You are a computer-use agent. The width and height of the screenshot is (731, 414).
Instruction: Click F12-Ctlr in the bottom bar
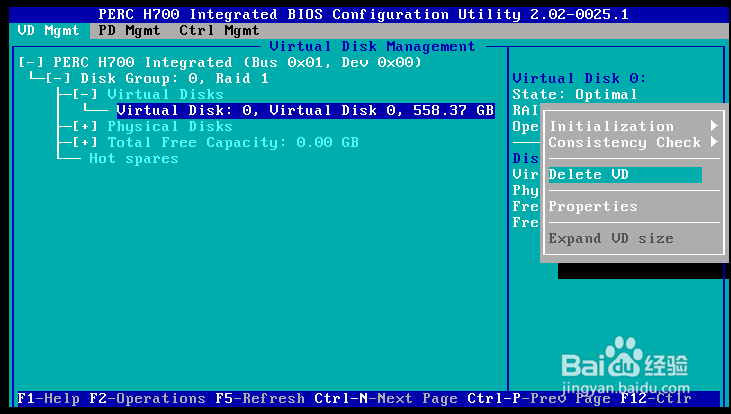point(656,399)
